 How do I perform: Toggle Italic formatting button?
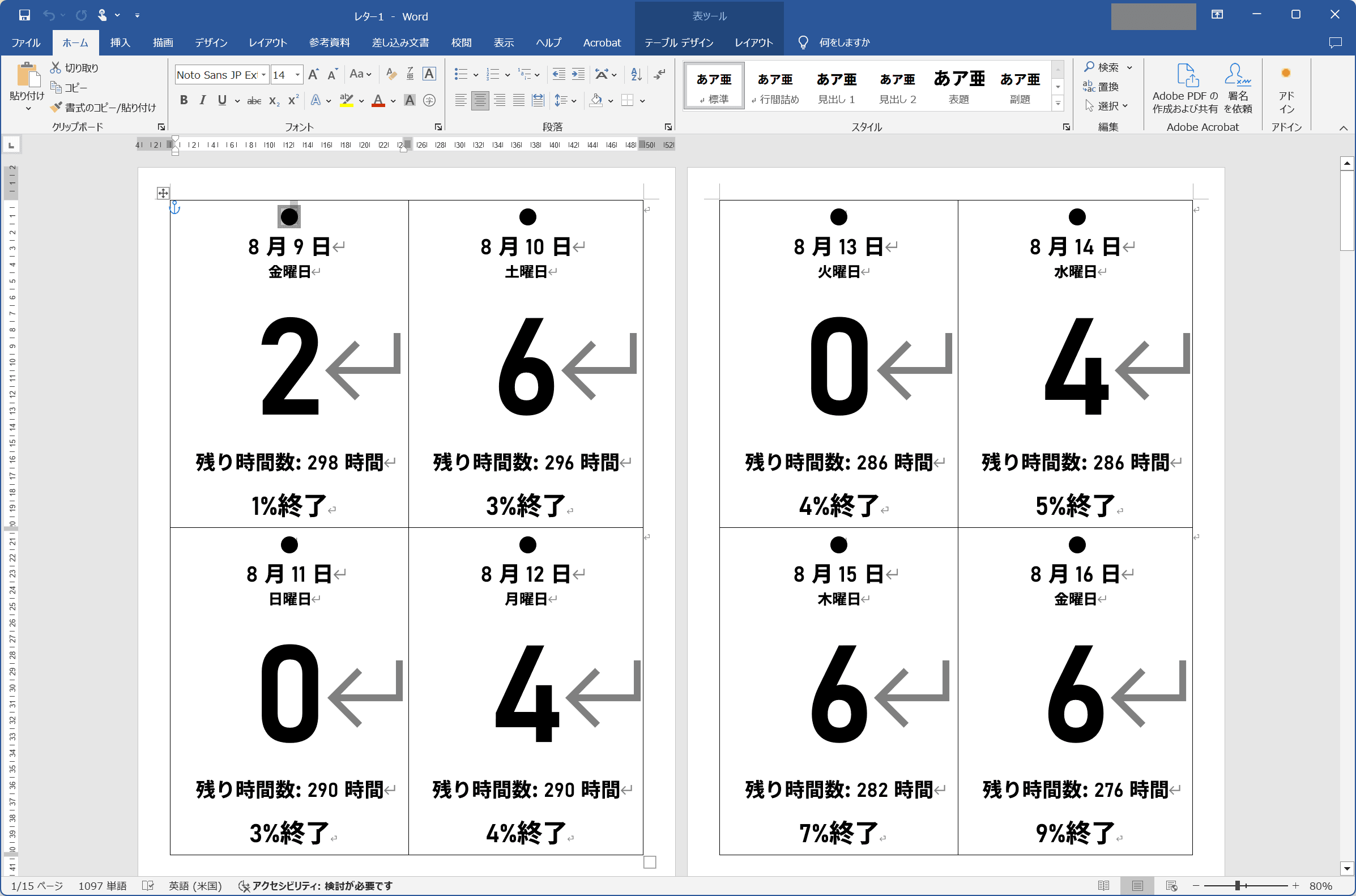pos(202,101)
